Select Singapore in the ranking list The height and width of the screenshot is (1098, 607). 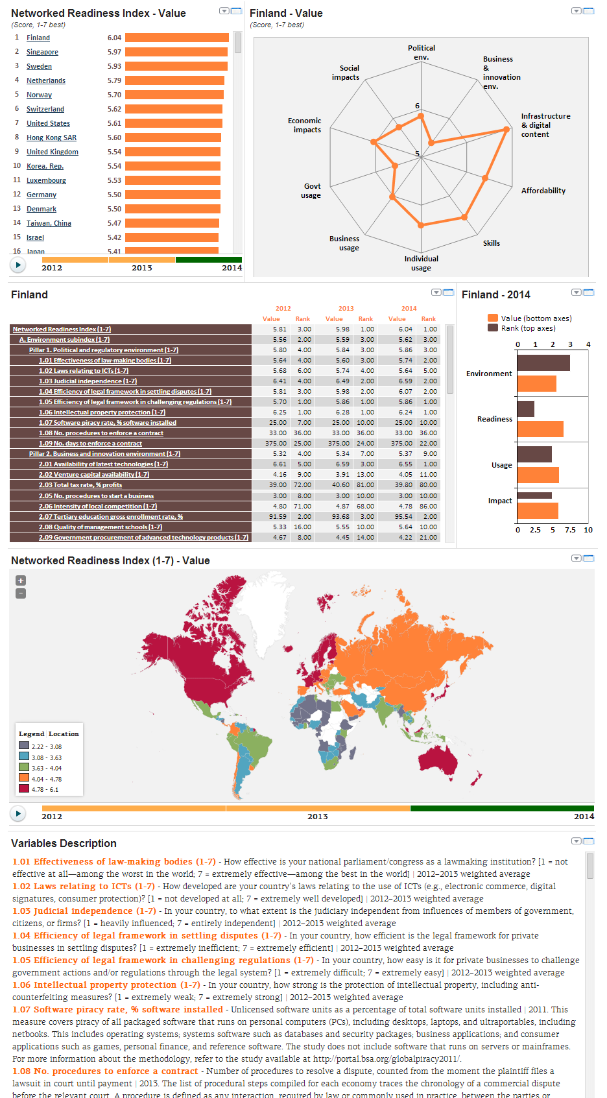[x=42, y=51]
